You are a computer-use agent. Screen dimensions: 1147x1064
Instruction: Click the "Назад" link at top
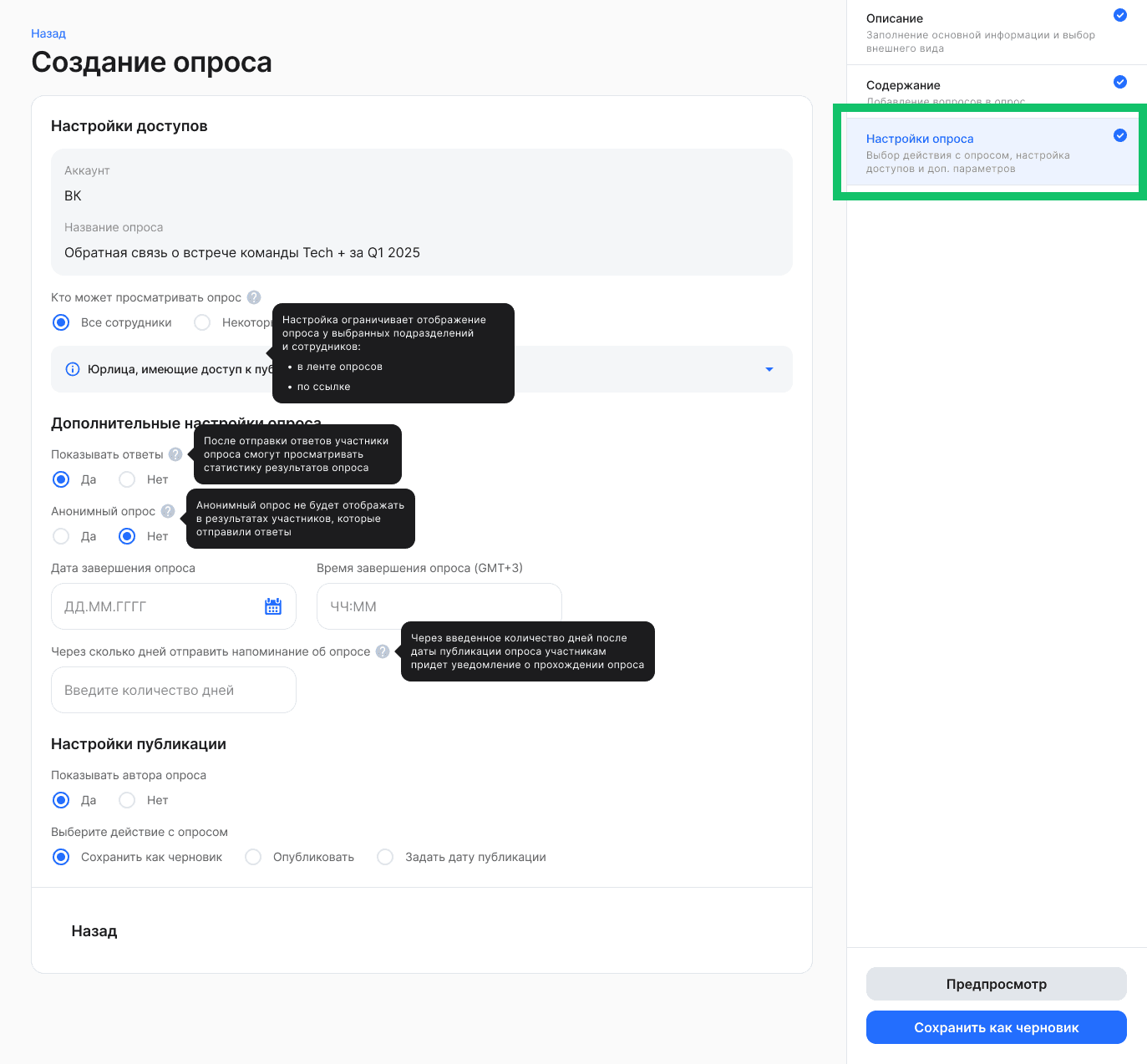48,33
